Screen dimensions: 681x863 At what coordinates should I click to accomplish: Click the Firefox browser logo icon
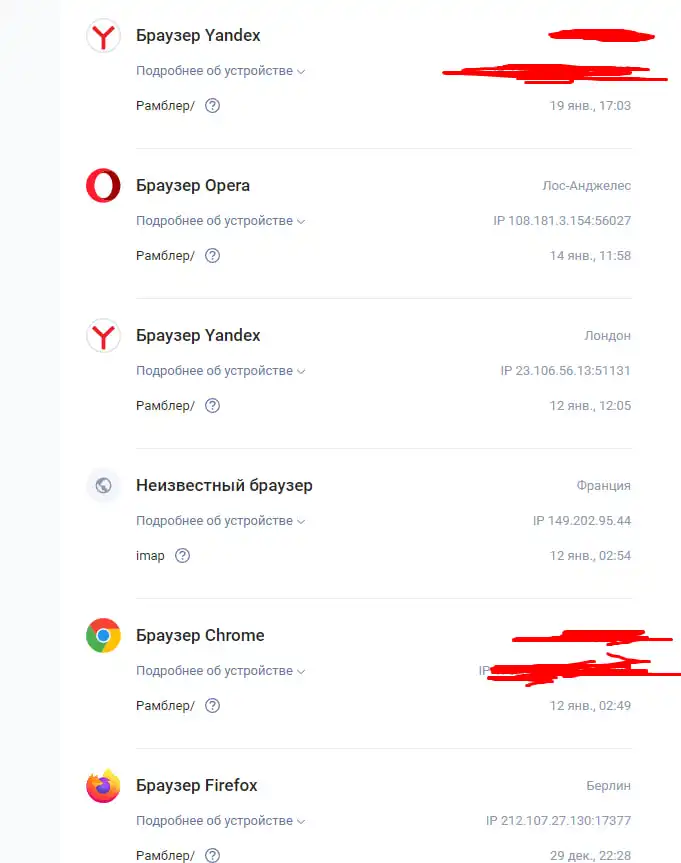point(103,785)
